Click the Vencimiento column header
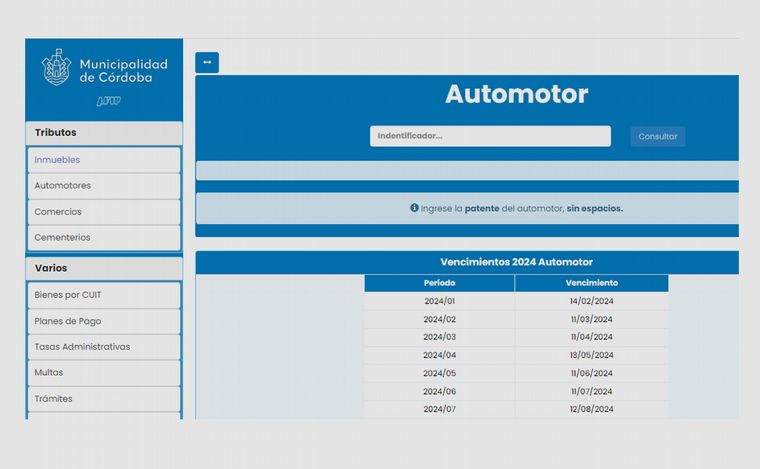 click(x=591, y=283)
